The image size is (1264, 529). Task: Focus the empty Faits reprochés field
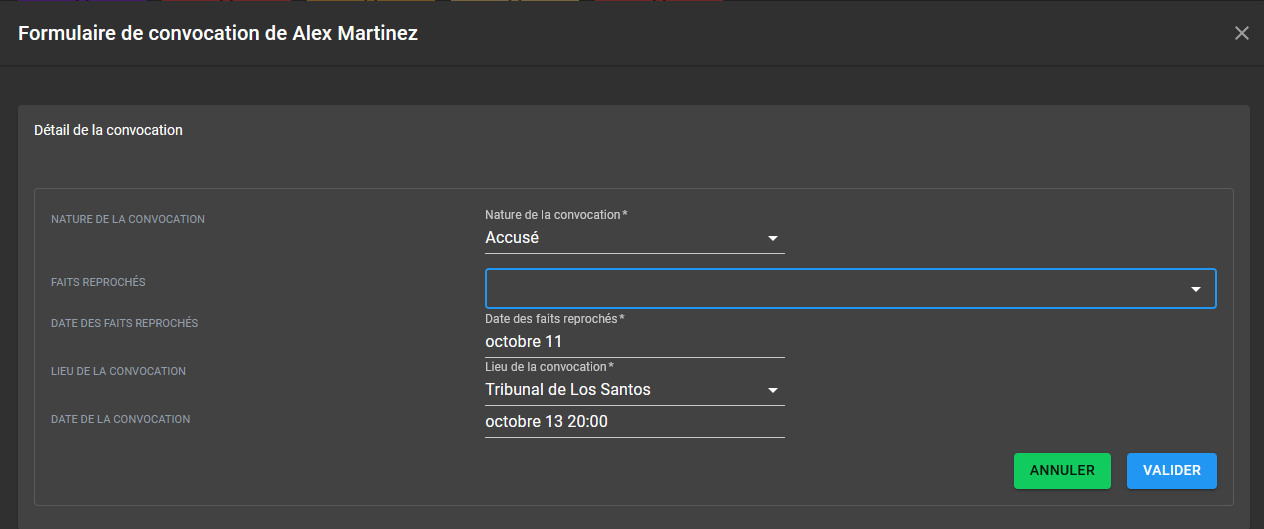point(830,289)
